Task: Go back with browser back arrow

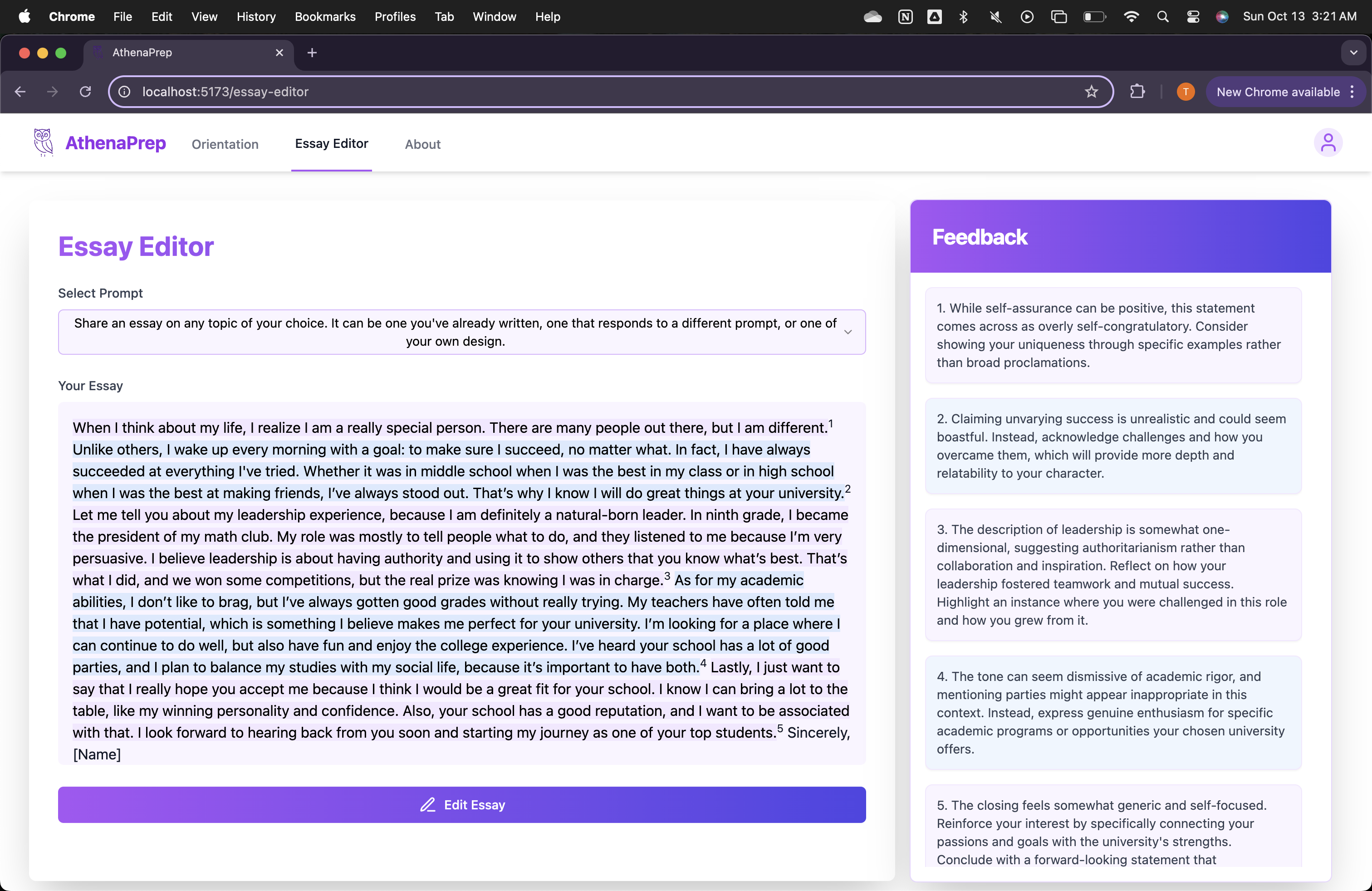Action: pos(21,92)
